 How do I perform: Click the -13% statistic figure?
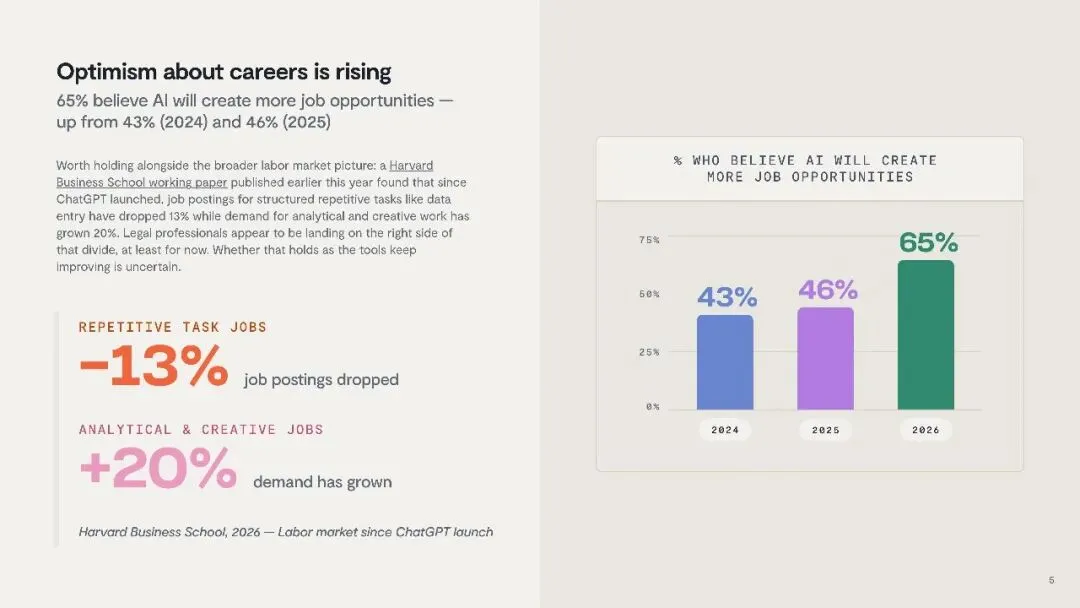[154, 366]
